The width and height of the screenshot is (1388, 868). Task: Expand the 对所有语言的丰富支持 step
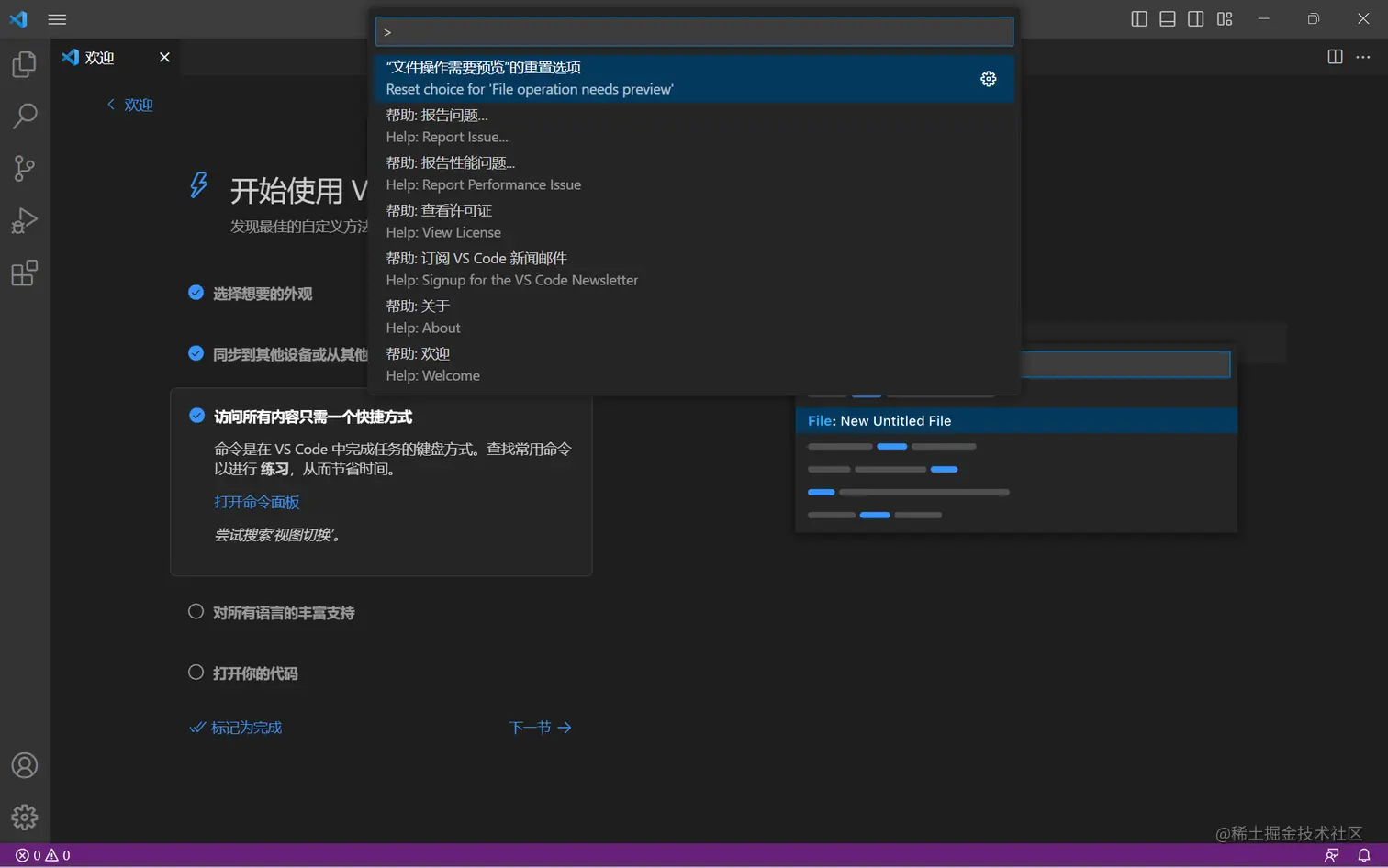284,613
